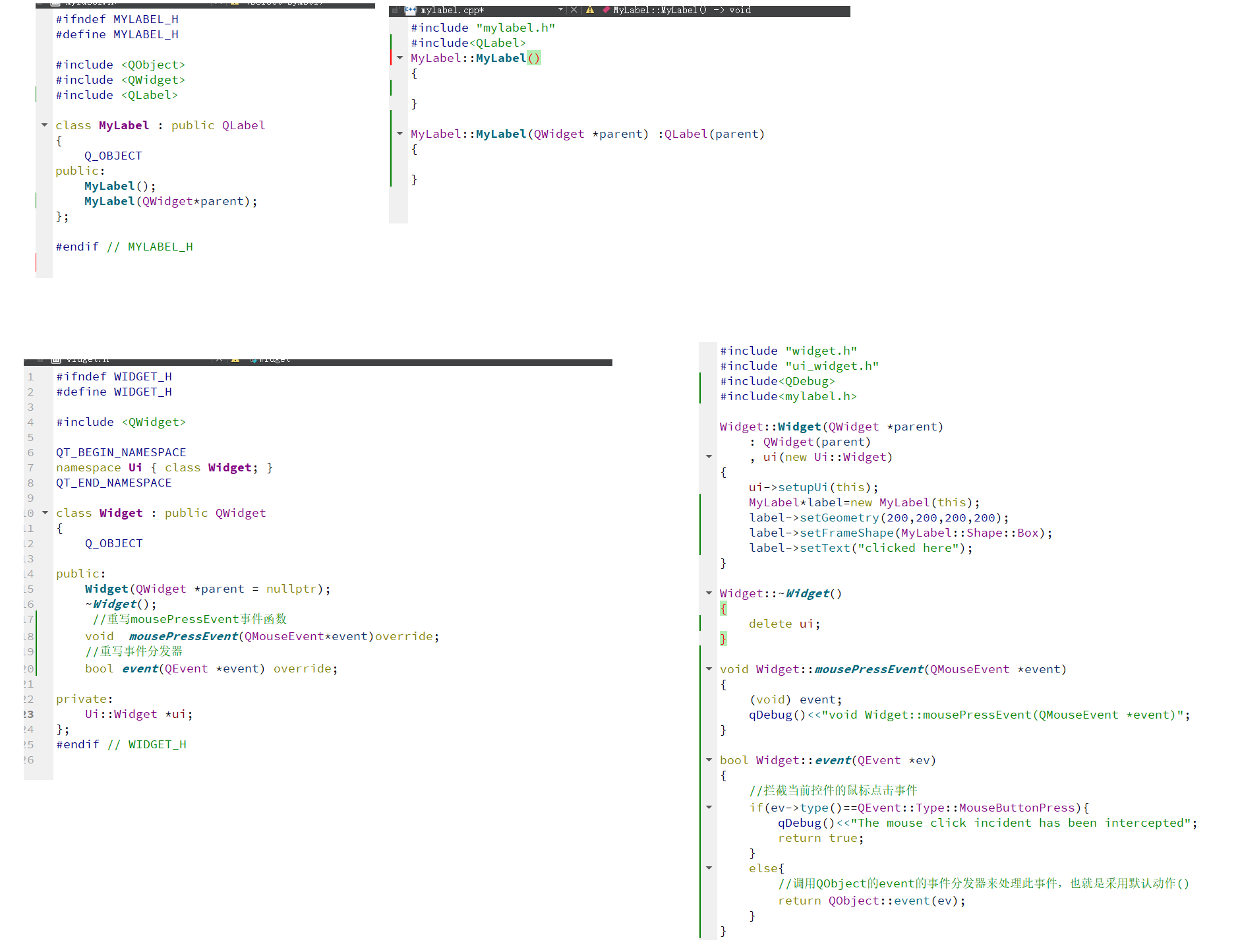The width and height of the screenshot is (1240, 952).
Task: Click line number 7 in widget.h gutter
Action: coord(30,467)
